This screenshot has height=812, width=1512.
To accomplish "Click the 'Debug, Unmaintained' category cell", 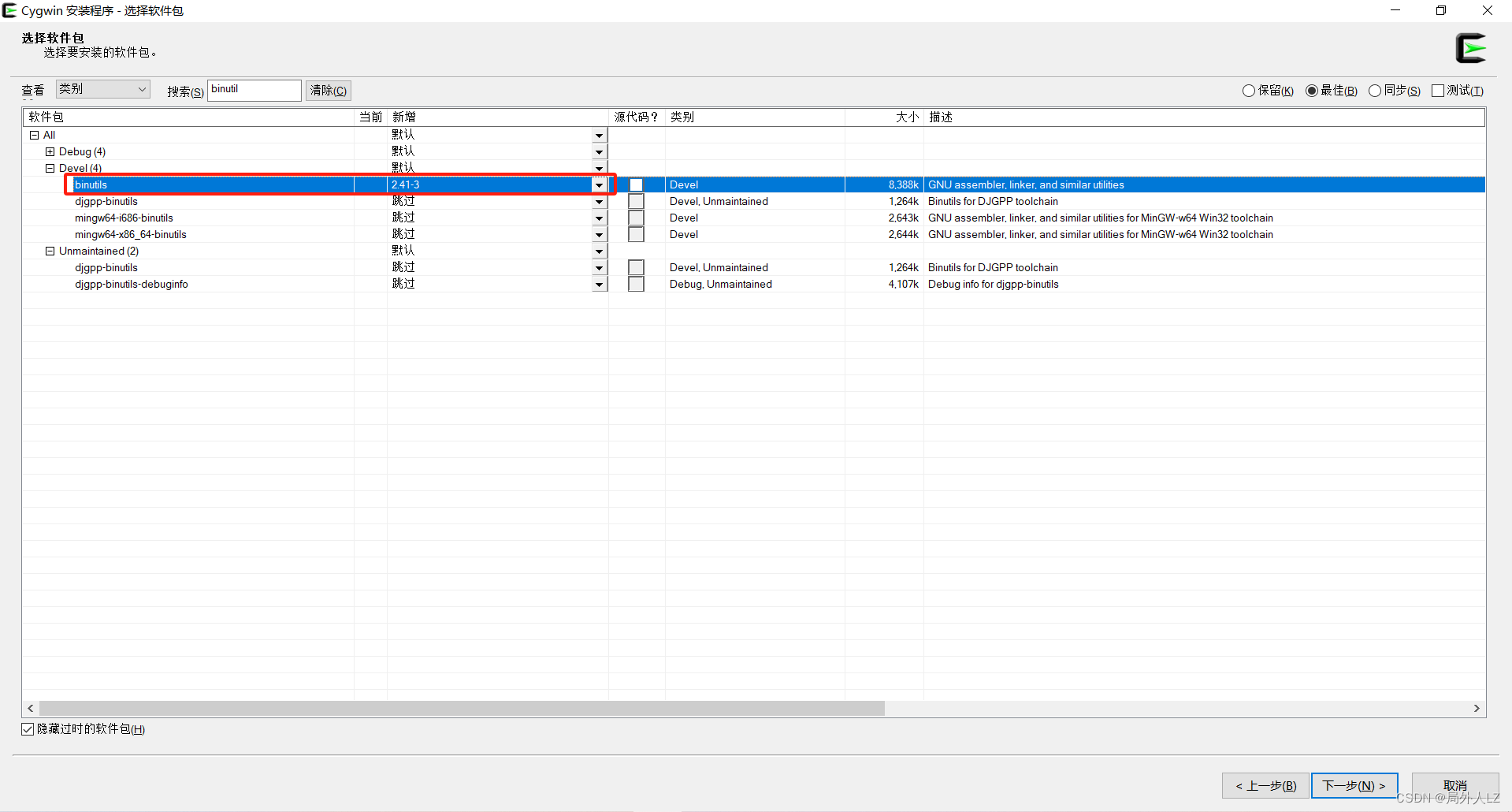I will [721, 284].
